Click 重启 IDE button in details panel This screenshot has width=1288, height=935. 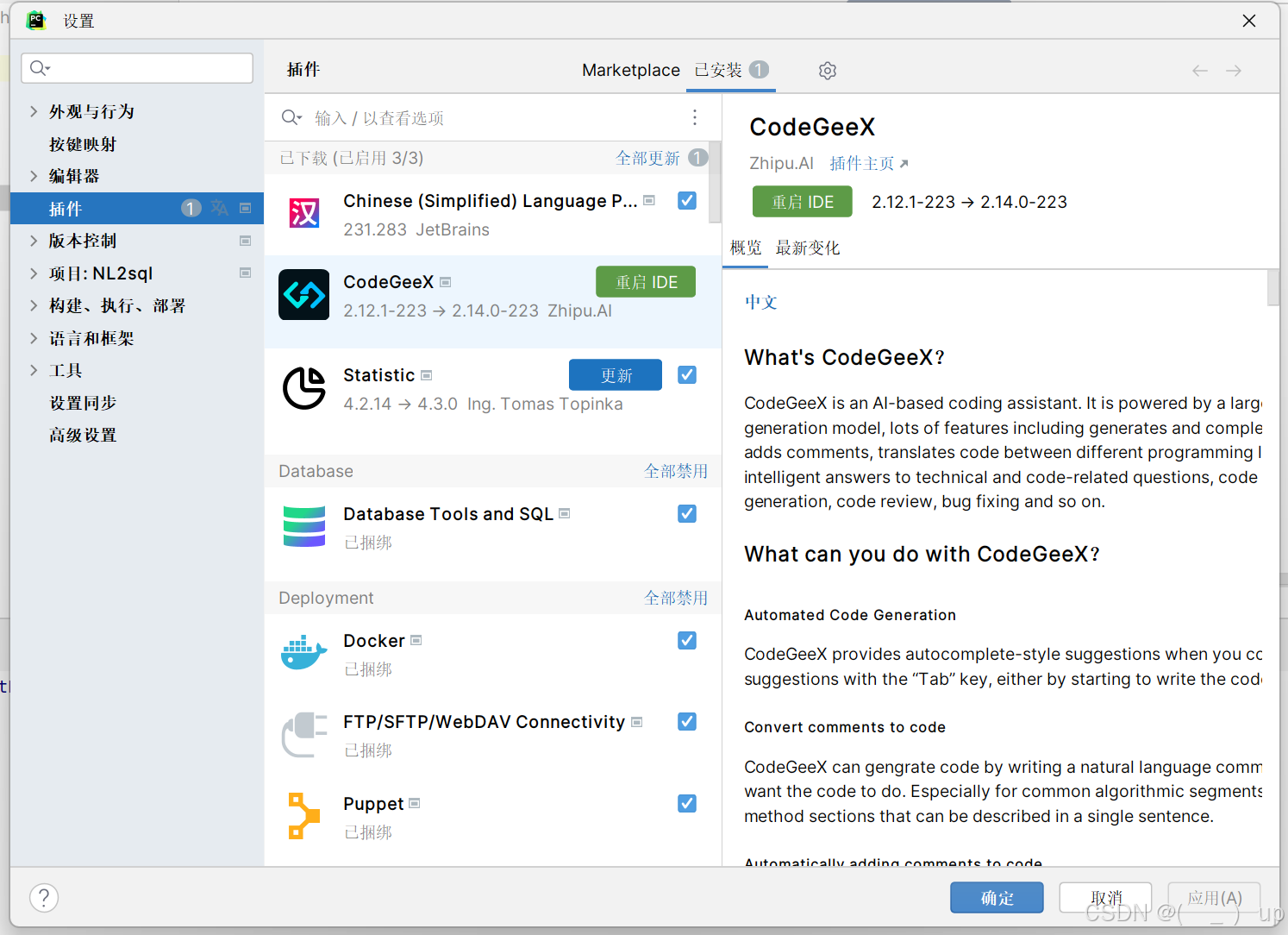tap(803, 202)
